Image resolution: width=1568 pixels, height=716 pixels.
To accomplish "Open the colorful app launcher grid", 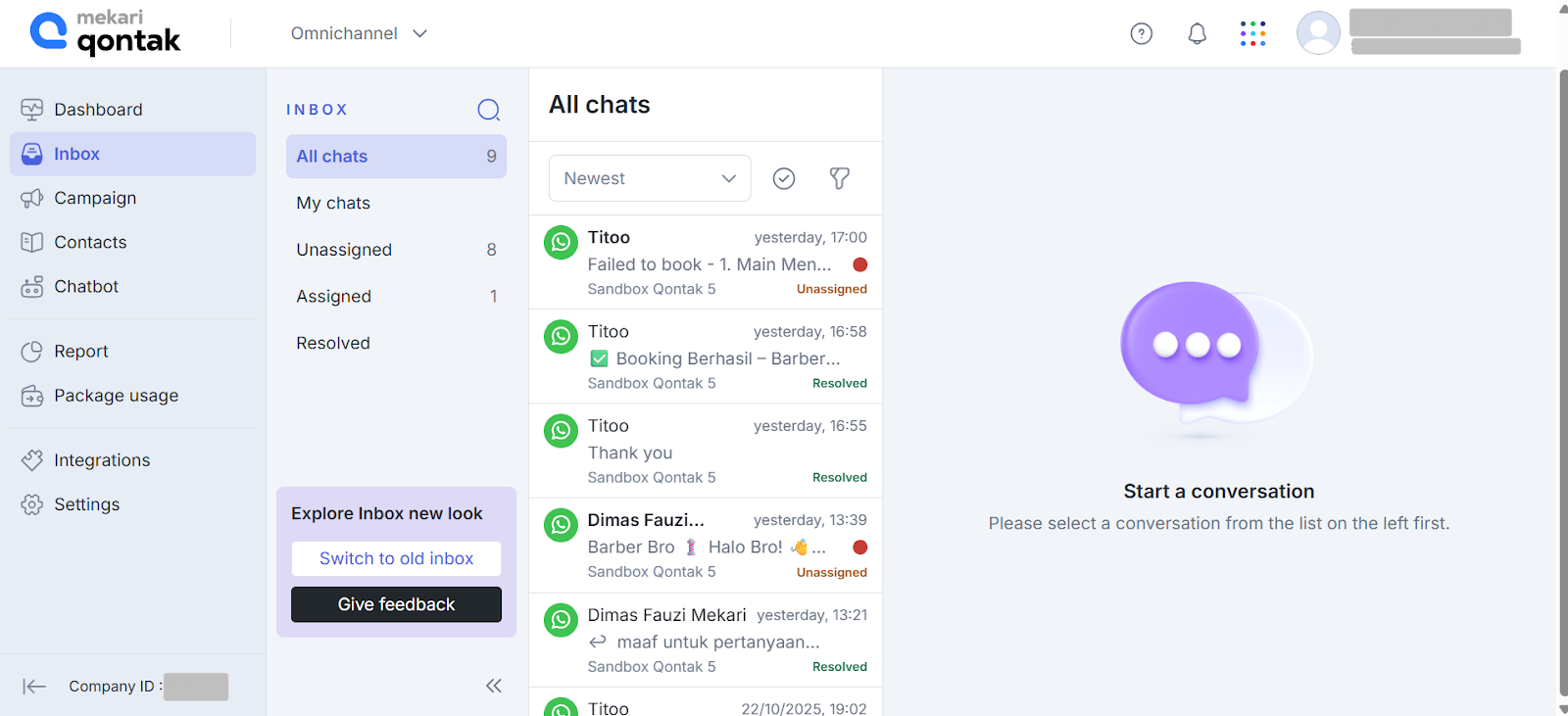I will point(1252,33).
